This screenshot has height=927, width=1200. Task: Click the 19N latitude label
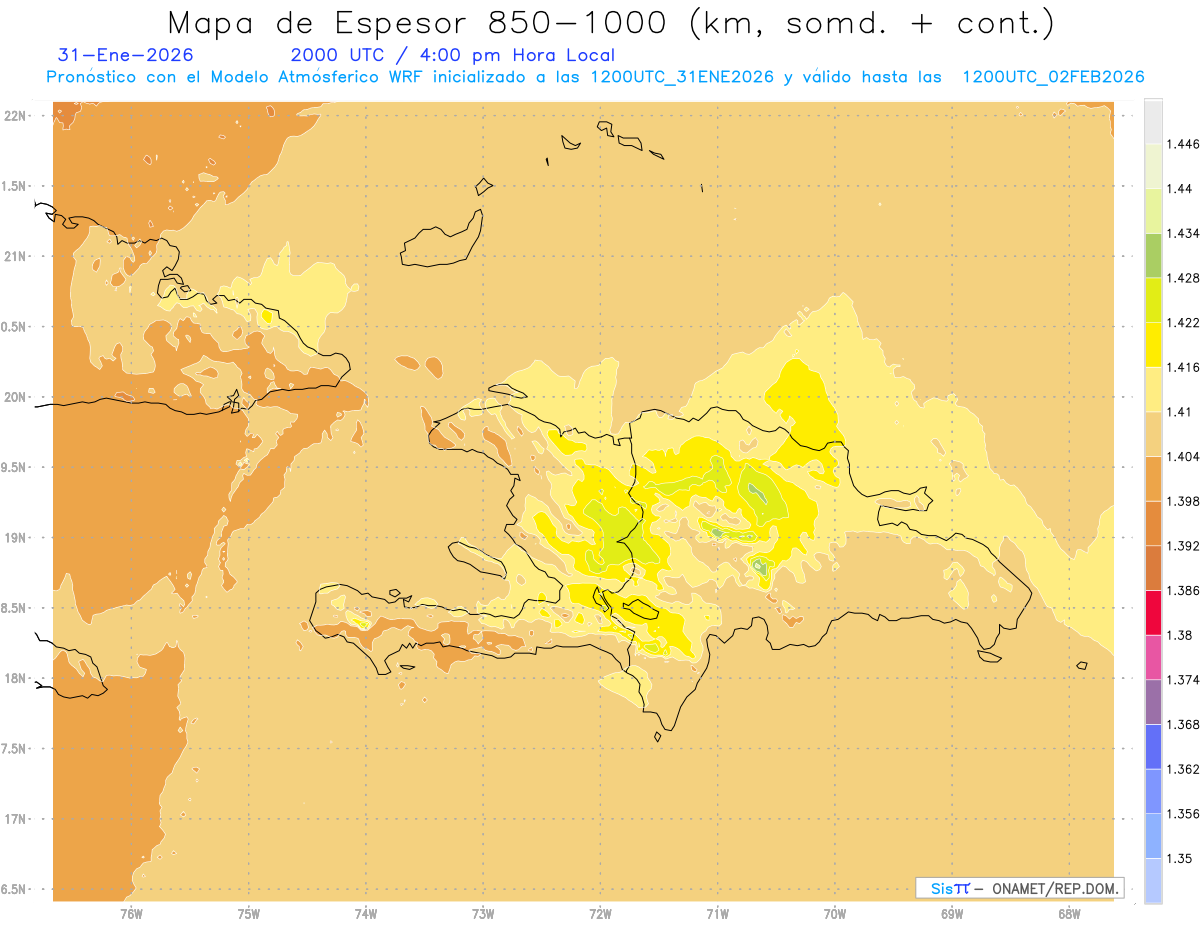click(x=15, y=537)
